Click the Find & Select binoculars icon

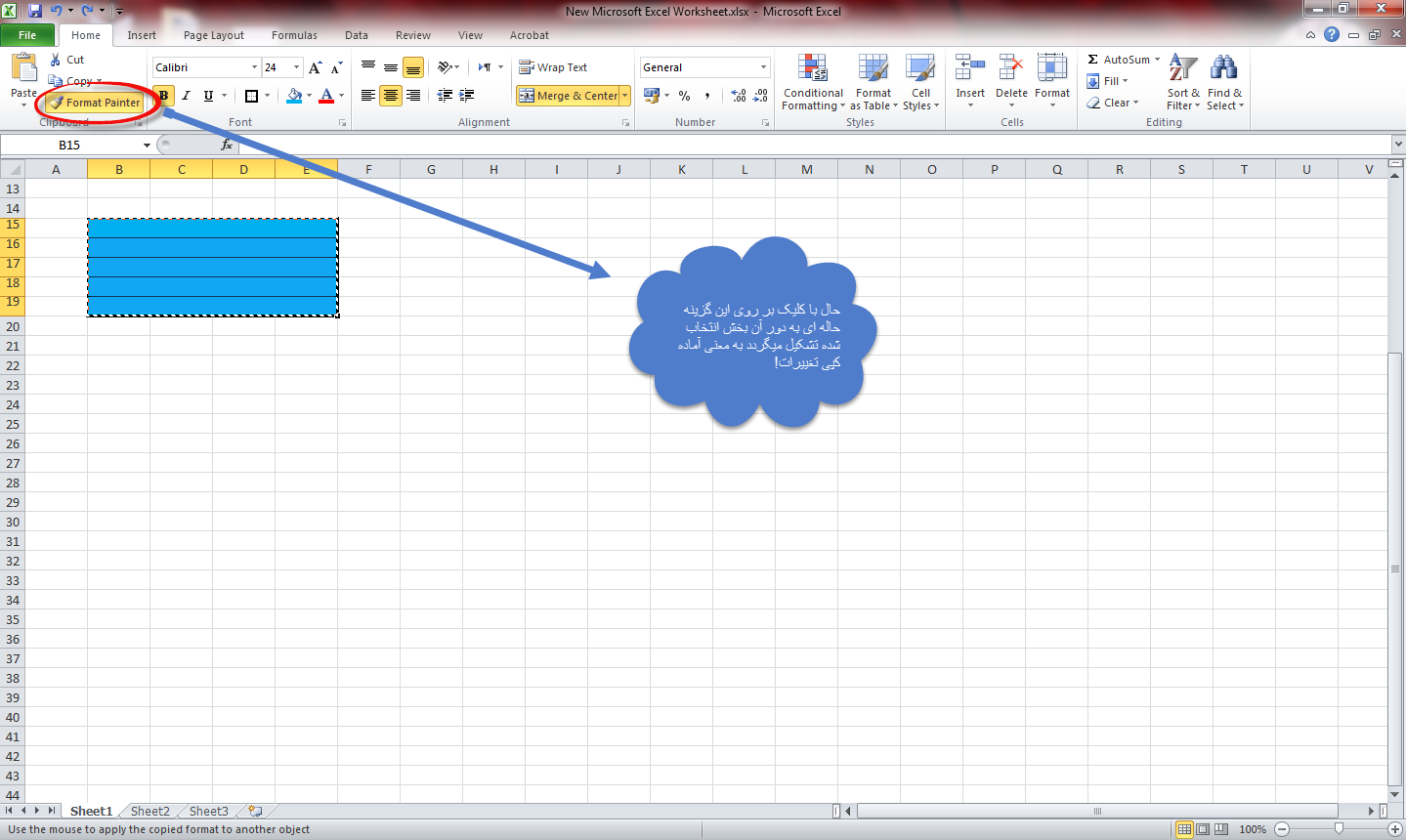(x=1223, y=68)
